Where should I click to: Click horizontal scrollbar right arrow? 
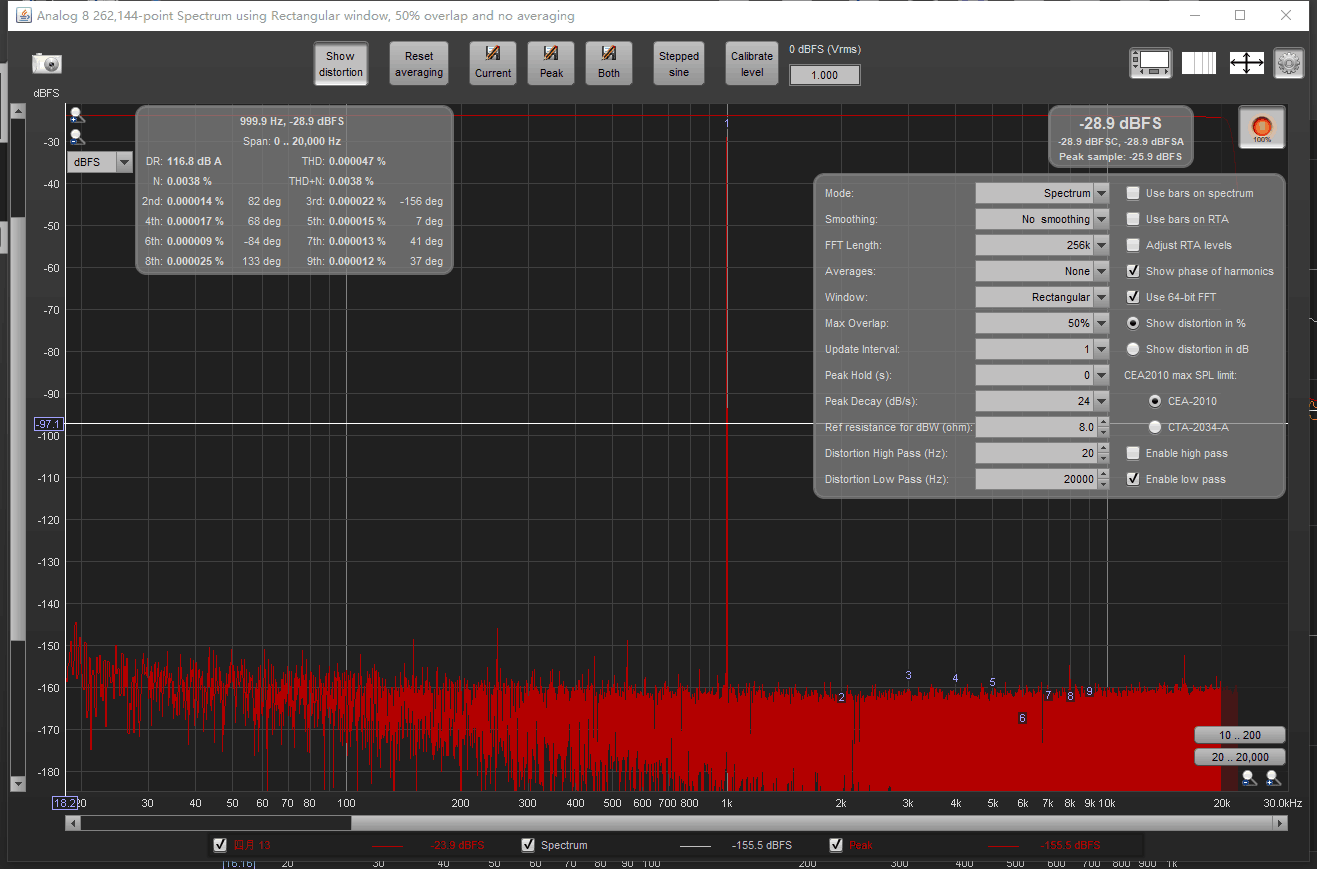click(1281, 823)
